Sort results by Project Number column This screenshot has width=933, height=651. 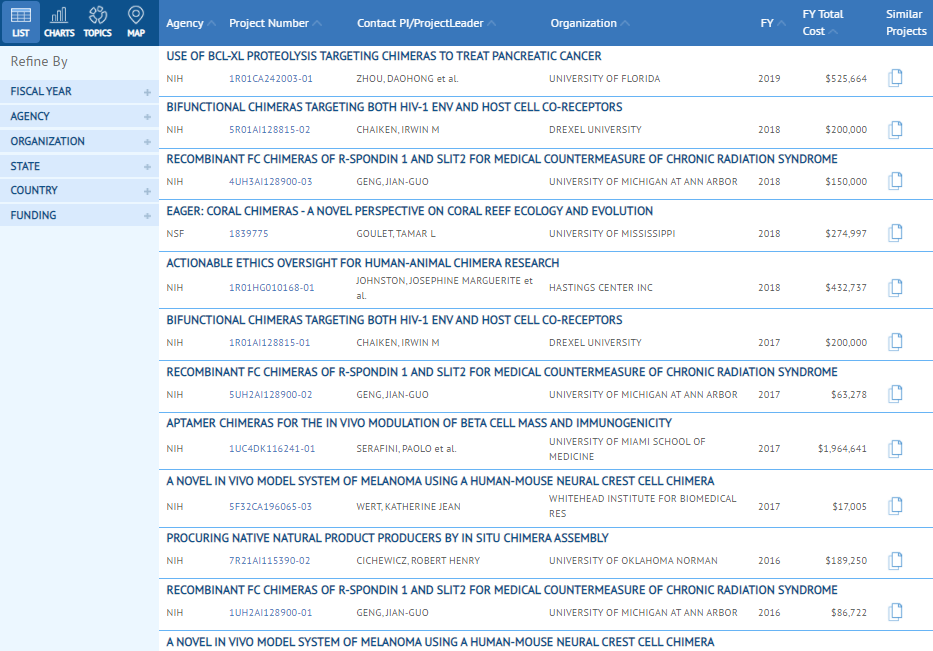[x=275, y=23]
